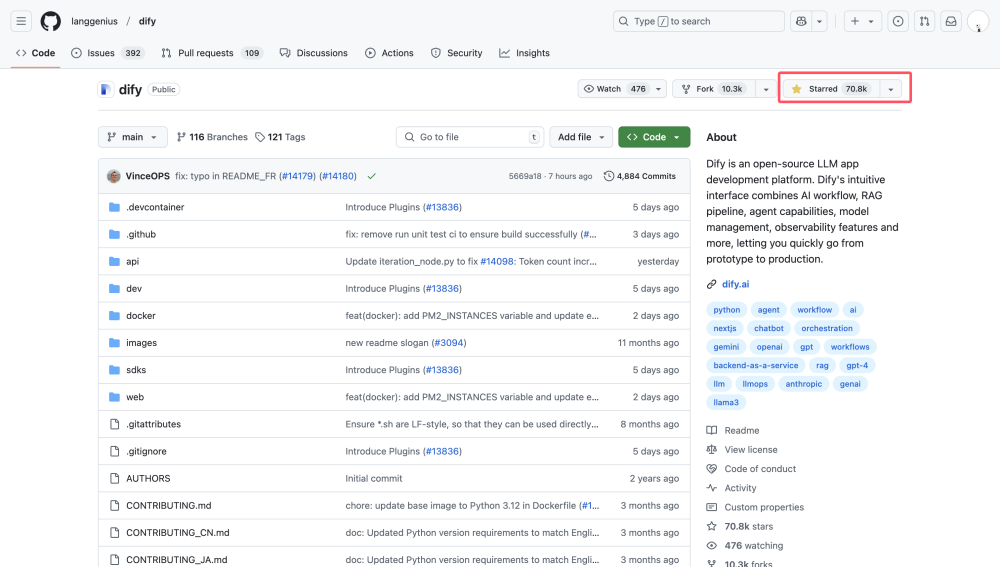The width and height of the screenshot is (1000, 567).
Task: Switch to the Issues tab
Action: coord(107,53)
